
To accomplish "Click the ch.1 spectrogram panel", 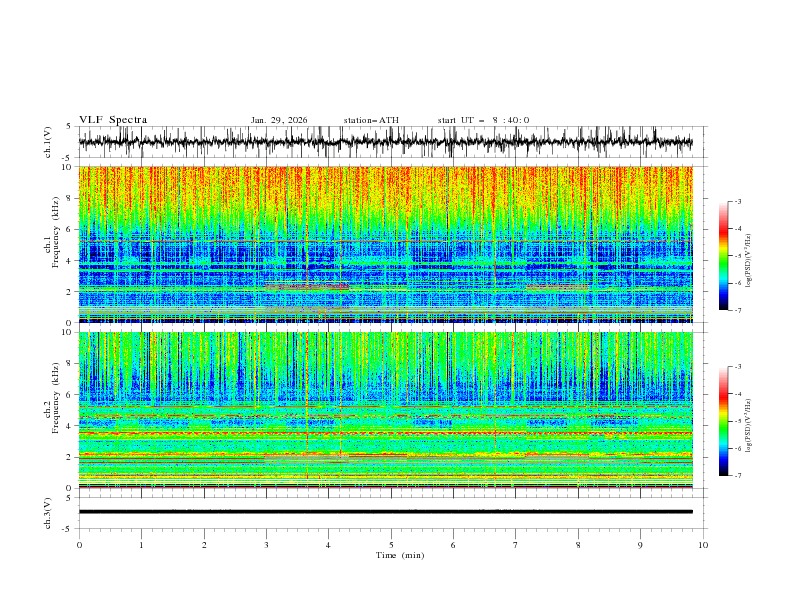I will (x=385, y=244).
